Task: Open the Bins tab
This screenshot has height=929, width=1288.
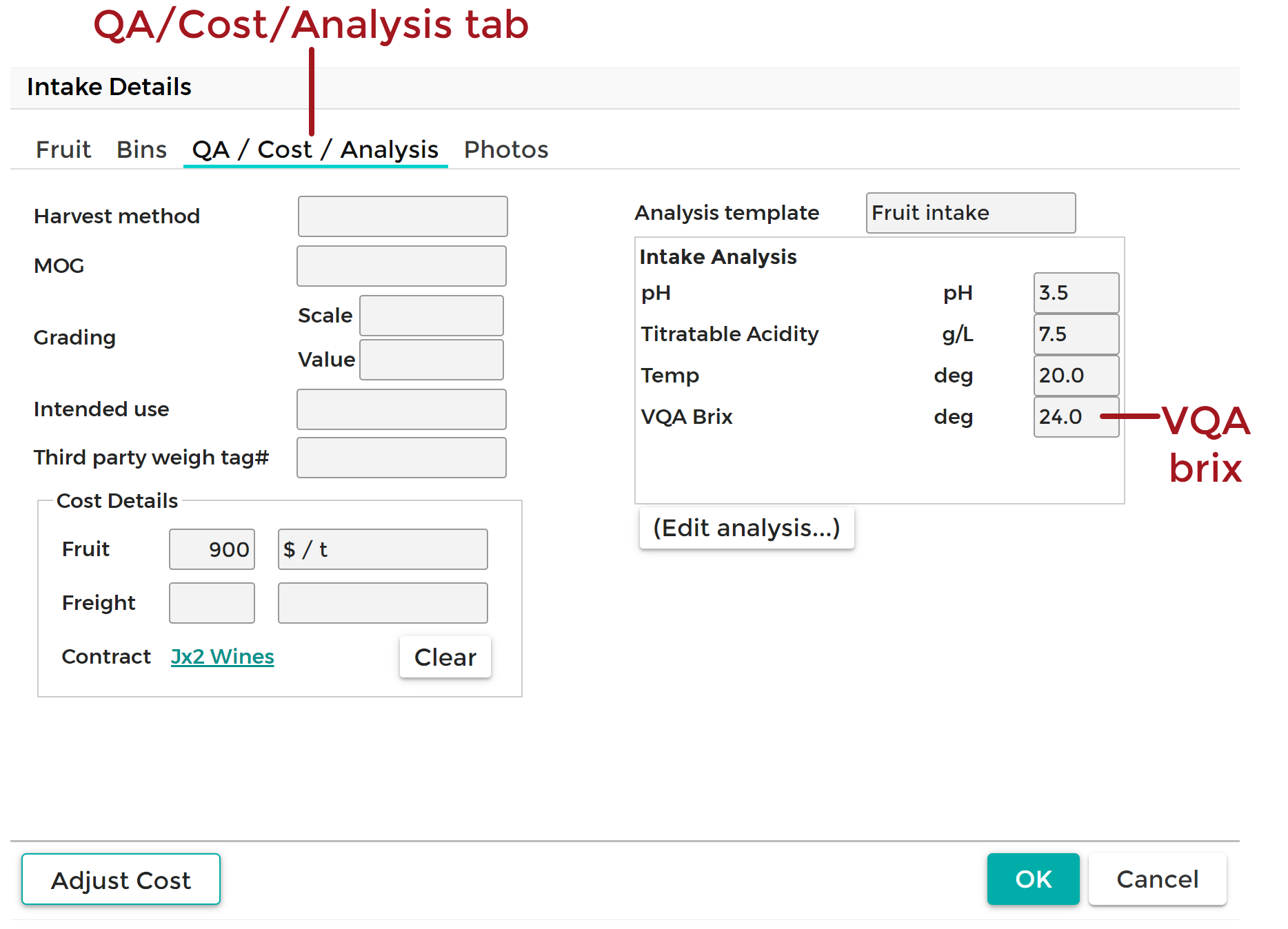Action: coord(141,150)
